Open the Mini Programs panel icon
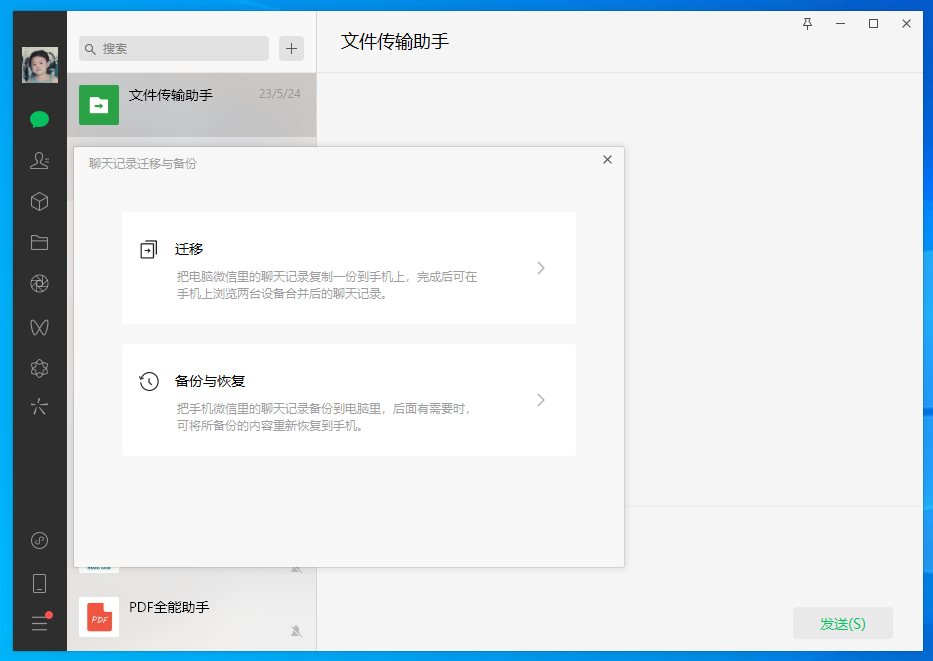The width and height of the screenshot is (933, 661). click(39, 368)
